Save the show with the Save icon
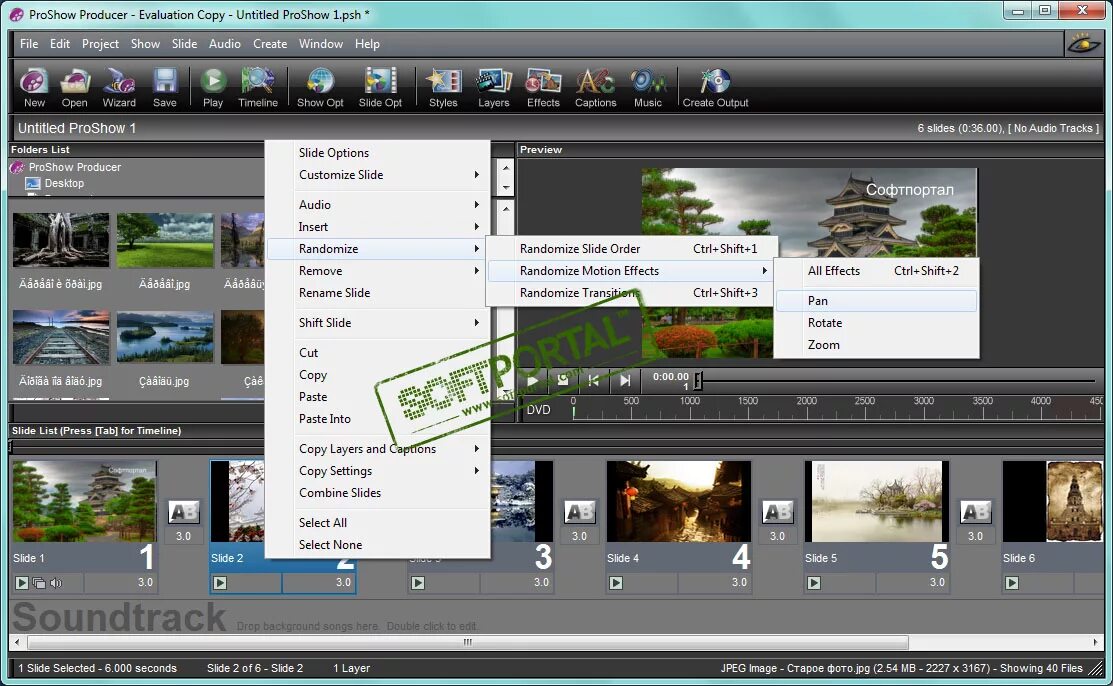This screenshot has height=686, width=1113. (x=165, y=87)
